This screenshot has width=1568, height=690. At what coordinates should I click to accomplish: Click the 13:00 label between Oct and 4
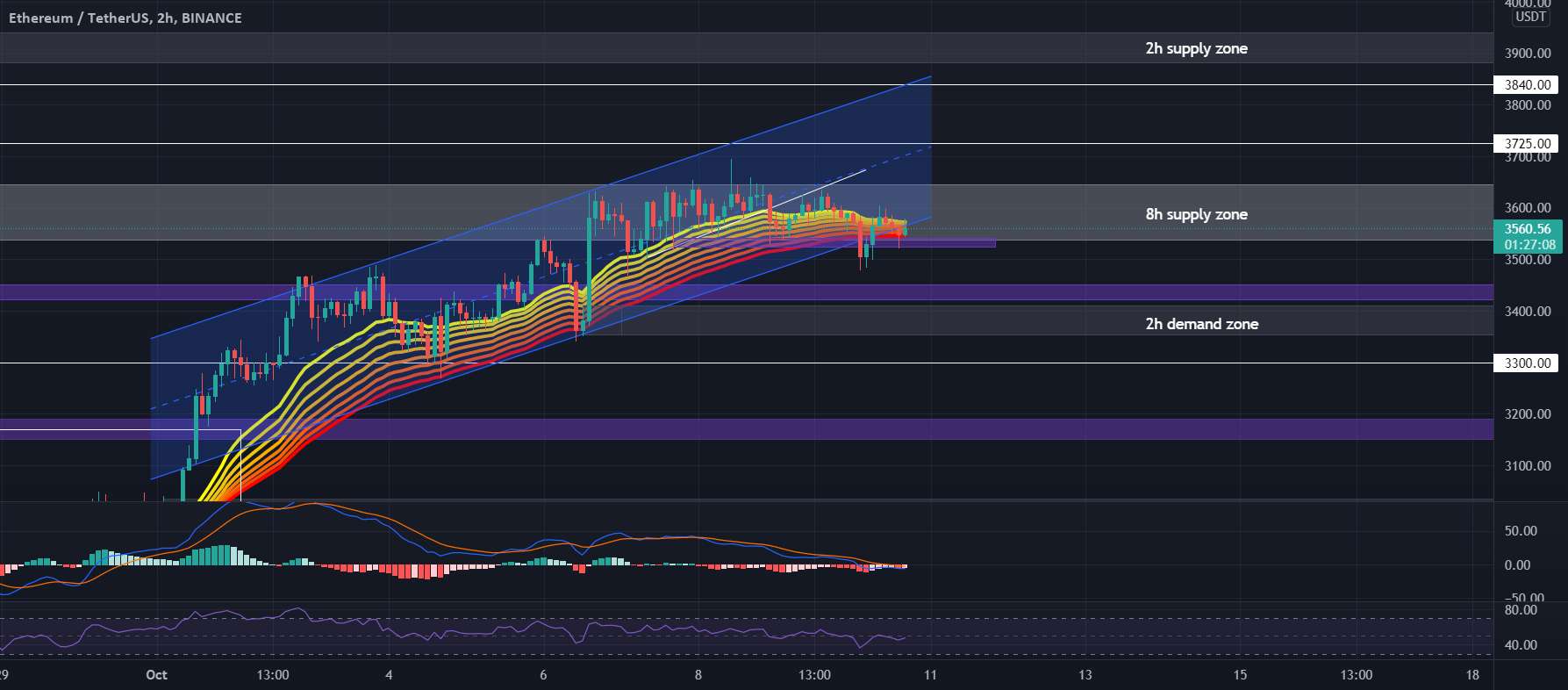click(273, 675)
